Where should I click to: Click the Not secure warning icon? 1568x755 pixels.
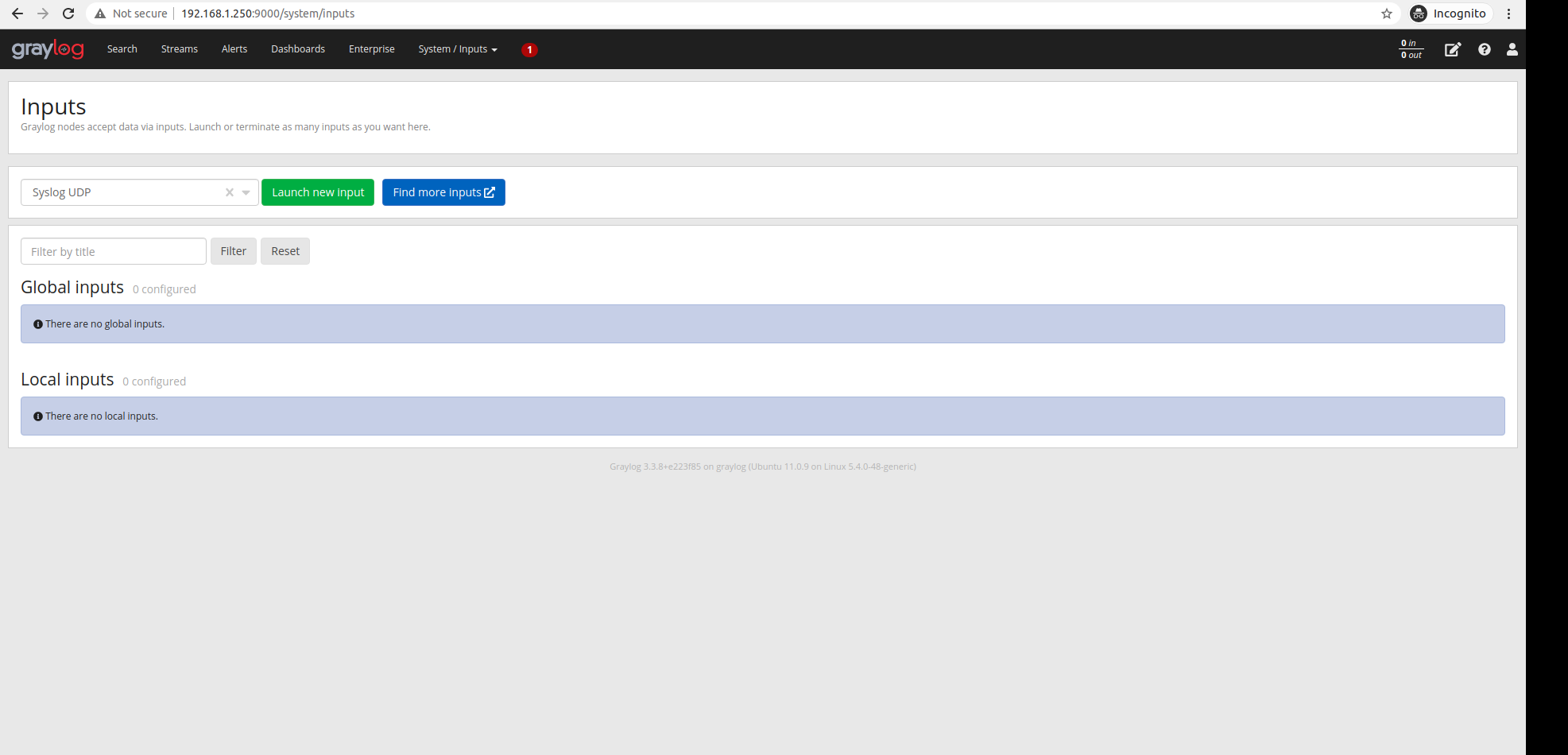100,14
